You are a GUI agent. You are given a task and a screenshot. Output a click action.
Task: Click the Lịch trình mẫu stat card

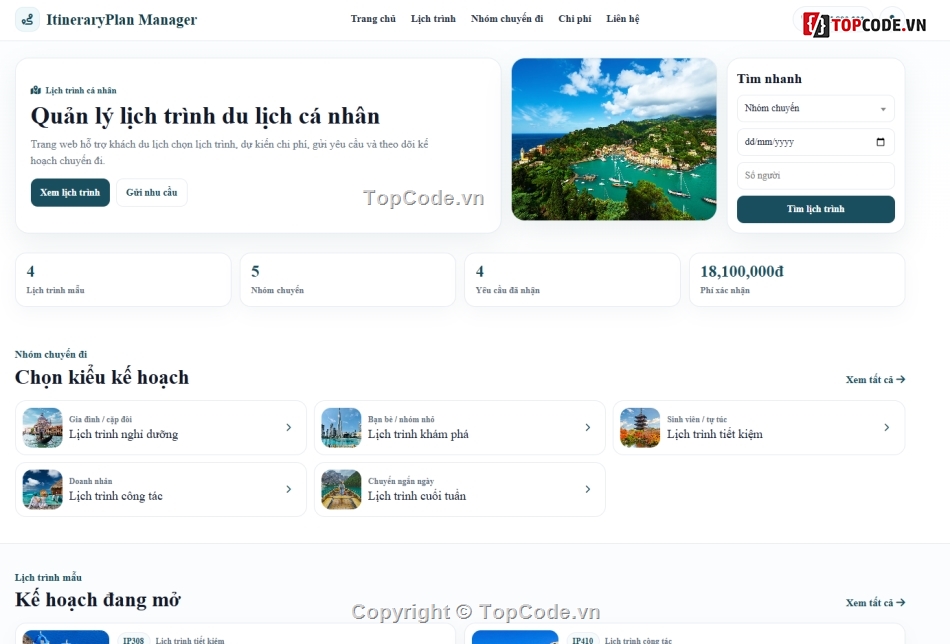click(123, 280)
